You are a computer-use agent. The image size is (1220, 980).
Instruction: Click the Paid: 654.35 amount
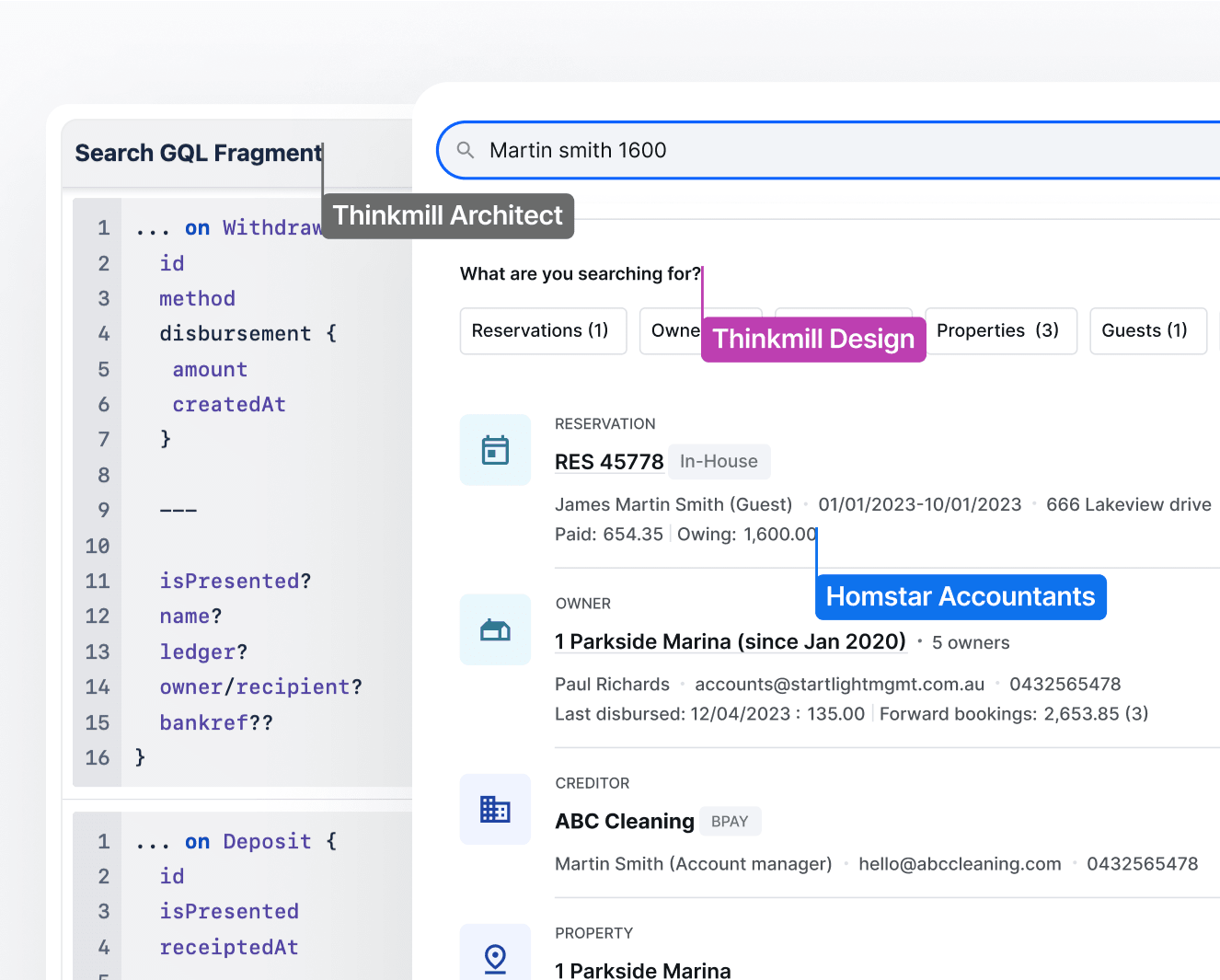click(x=609, y=534)
